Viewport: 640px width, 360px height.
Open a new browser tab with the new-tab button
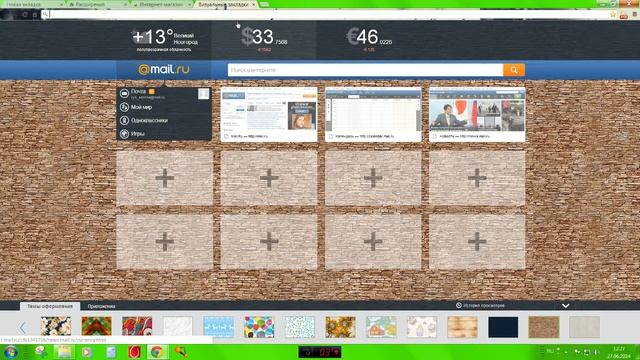(264, 4)
